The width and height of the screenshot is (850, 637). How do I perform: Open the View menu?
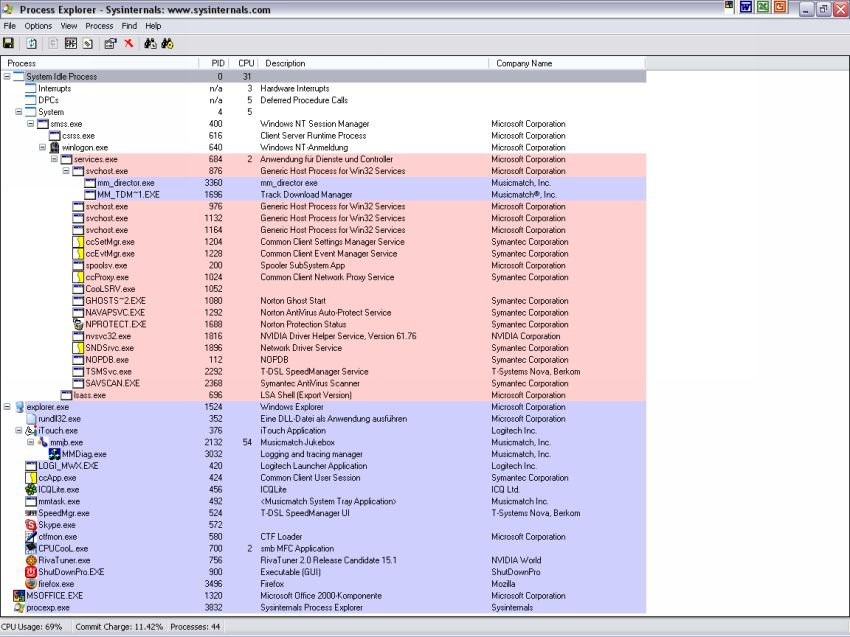point(69,25)
